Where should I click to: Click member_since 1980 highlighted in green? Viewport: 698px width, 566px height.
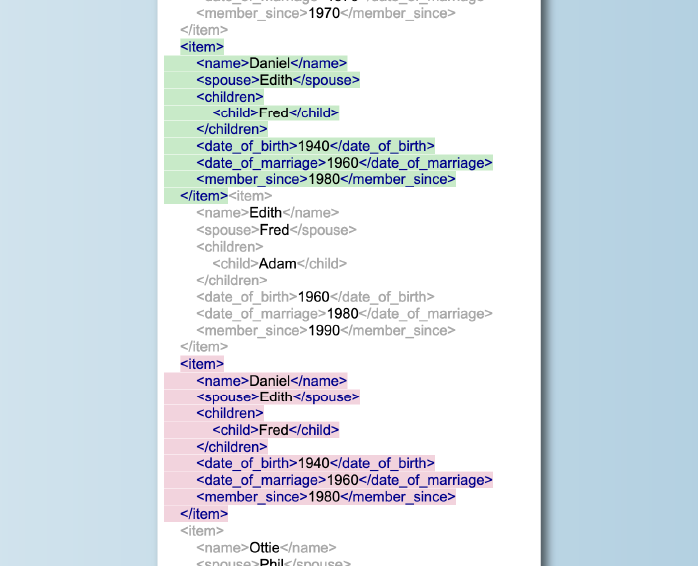(325, 179)
